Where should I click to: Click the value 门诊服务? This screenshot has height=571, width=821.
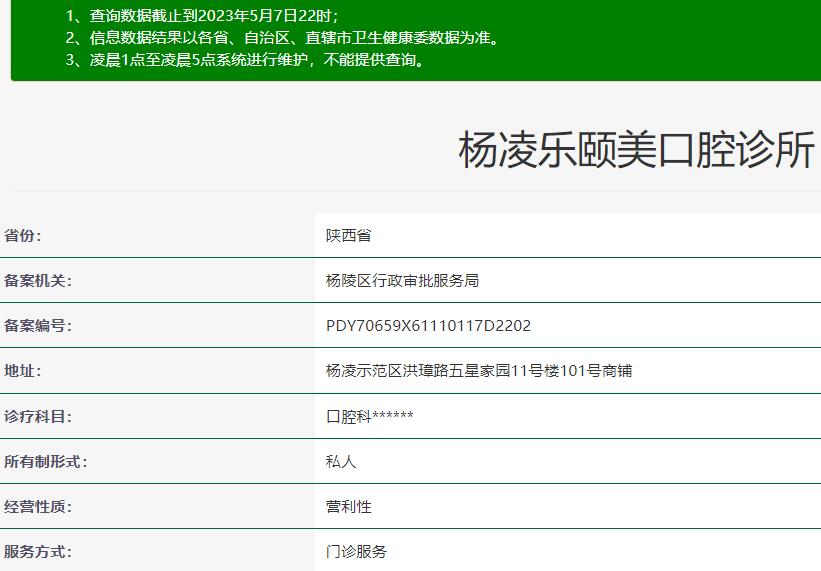[x=356, y=552]
